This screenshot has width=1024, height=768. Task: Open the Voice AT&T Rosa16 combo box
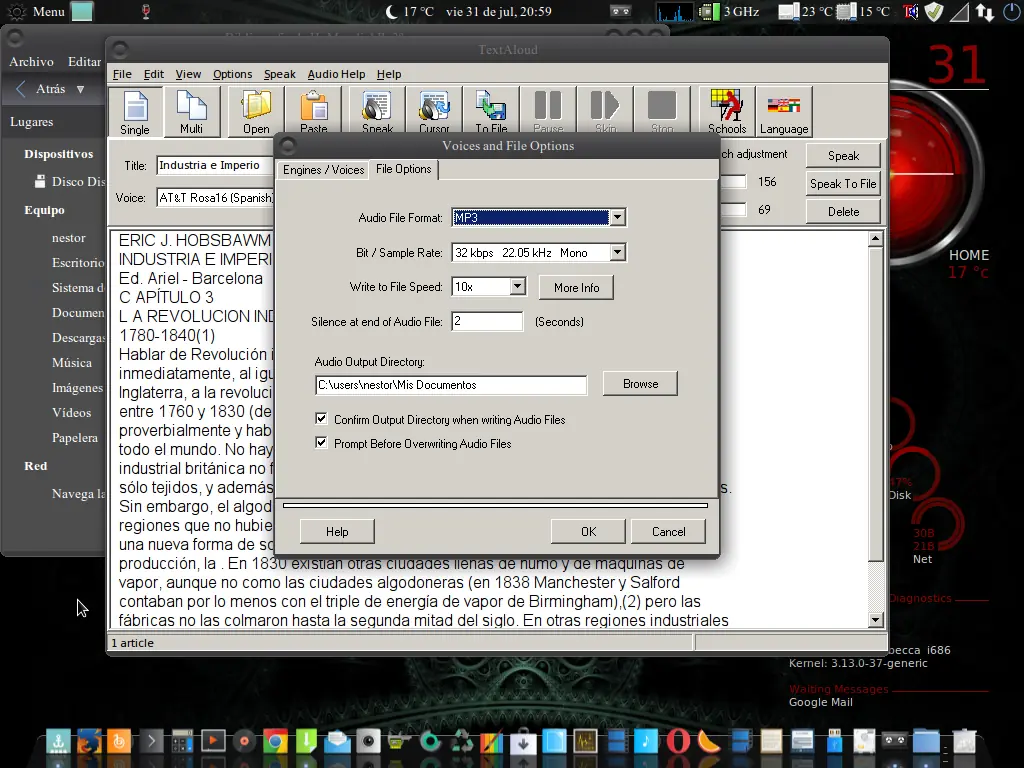click(216, 197)
